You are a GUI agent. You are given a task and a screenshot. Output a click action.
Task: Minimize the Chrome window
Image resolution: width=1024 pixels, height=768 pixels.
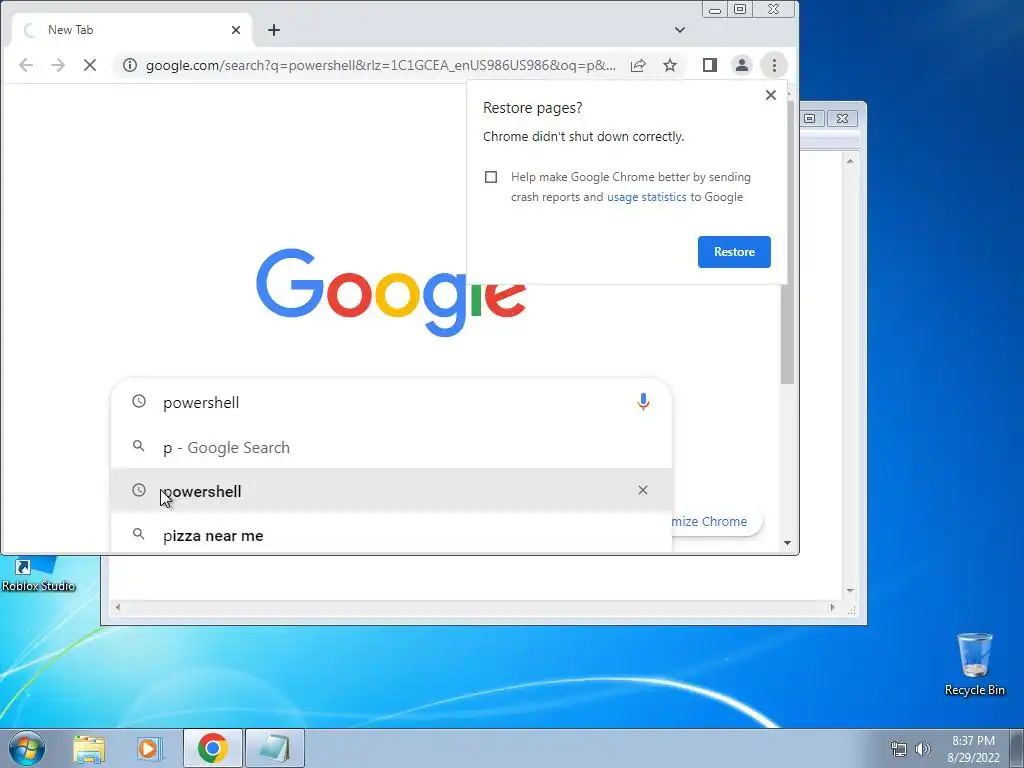click(x=715, y=9)
